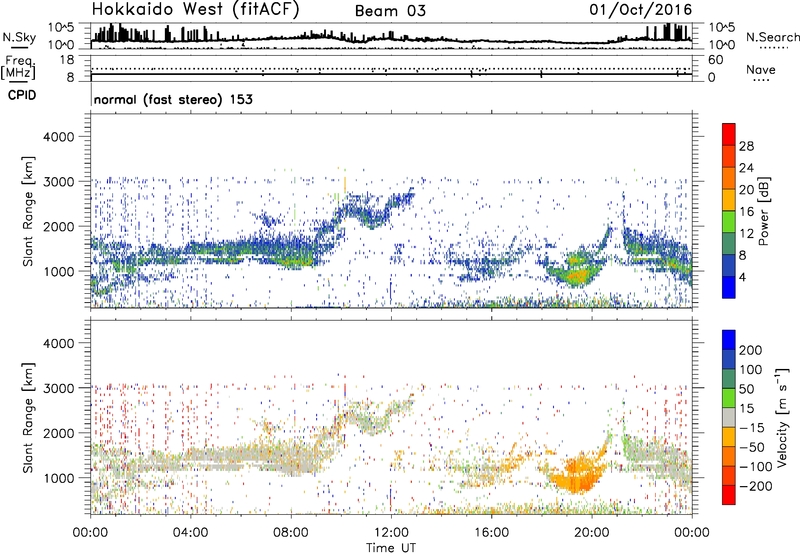
Task: Click the "20" power colorbar label
Action: [746, 190]
